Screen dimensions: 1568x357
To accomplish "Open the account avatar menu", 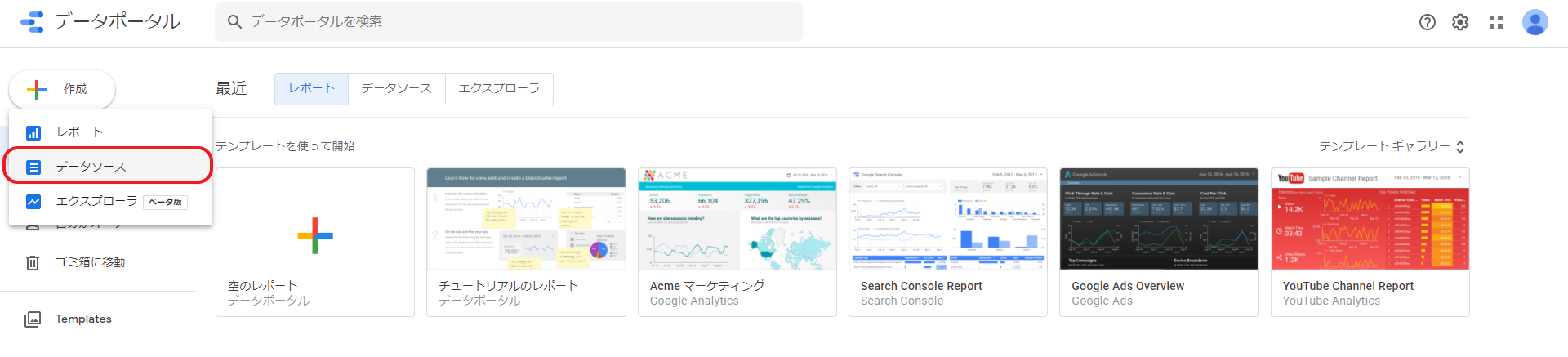I will pyautogui.click(x=1535, y=22).
